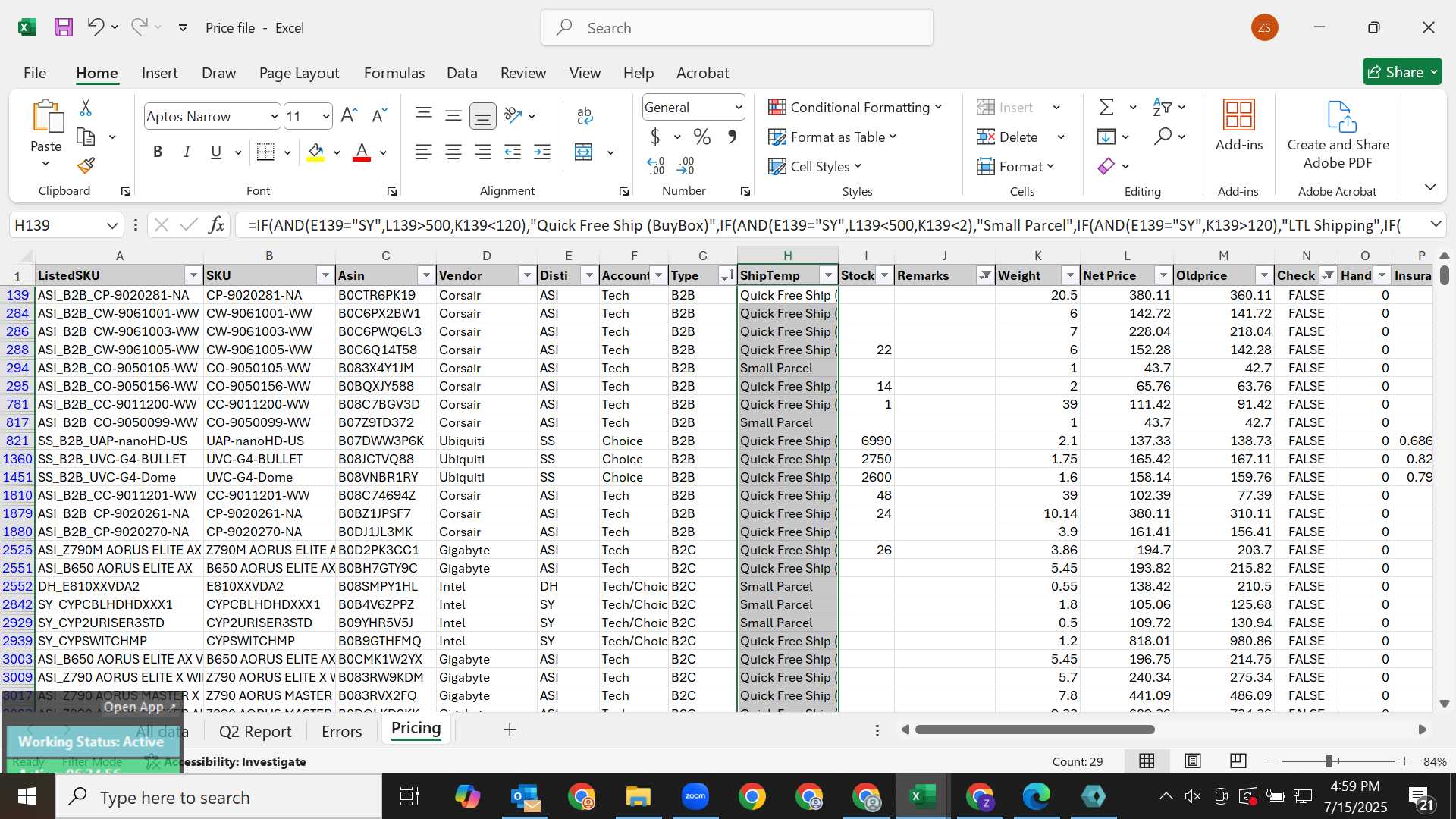Viewport: 1456px width, 819px height.
Task: Open the Vendor column filter dropdown
Action: click(526, 275)
